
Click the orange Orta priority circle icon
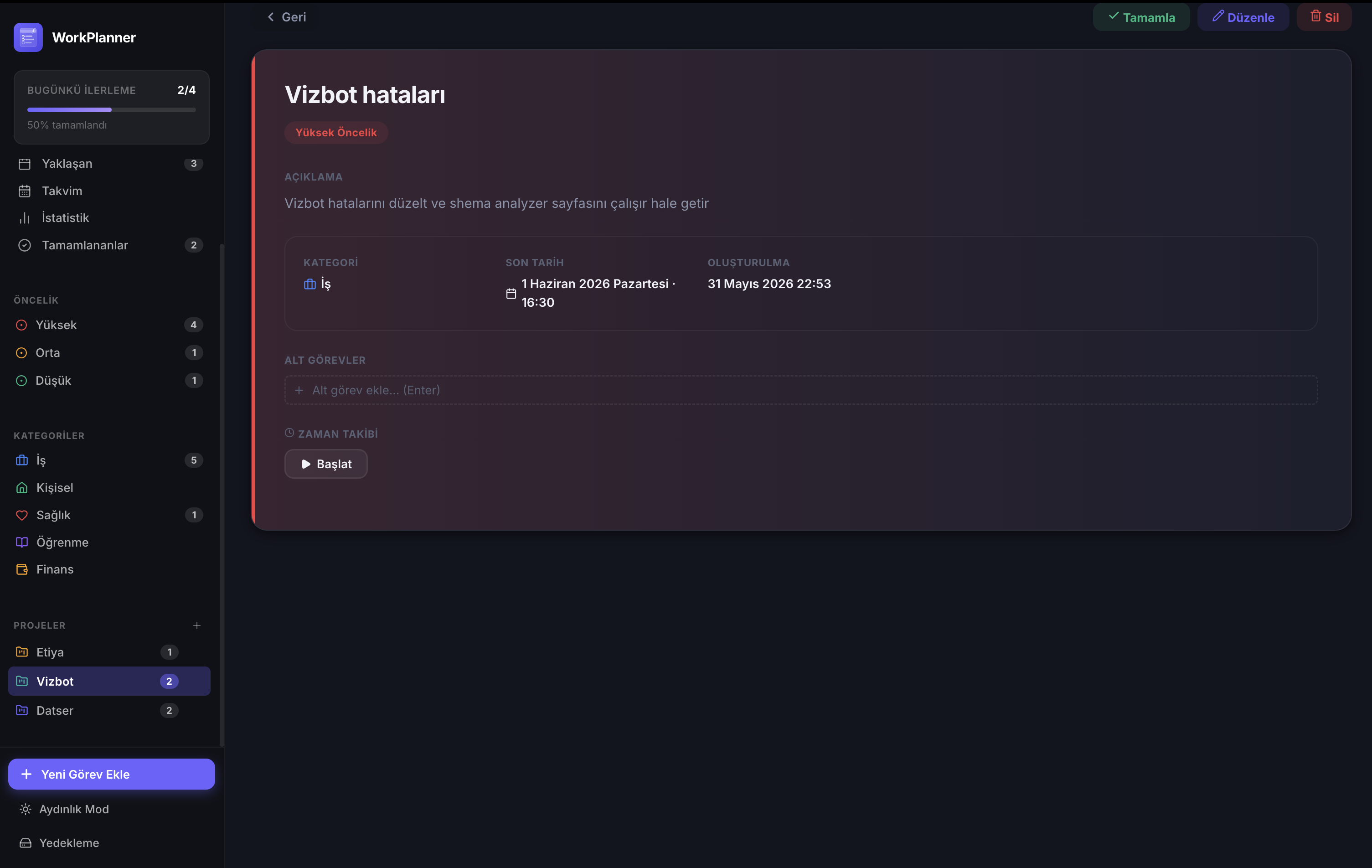[22, 353]
